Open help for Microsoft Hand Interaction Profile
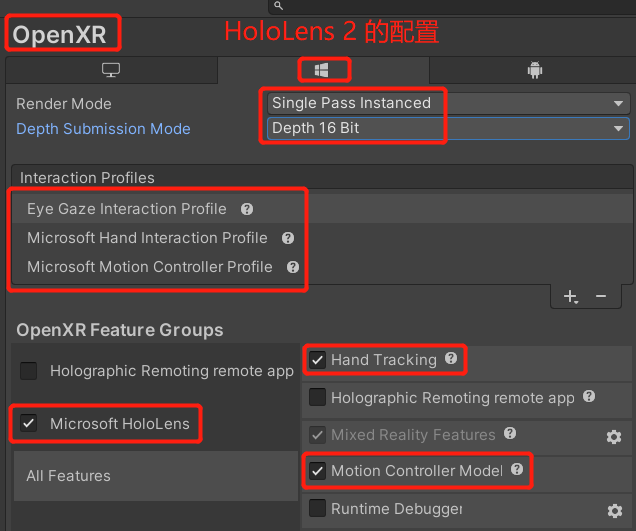This screenshot has width=636, height=531. (288, 238)
